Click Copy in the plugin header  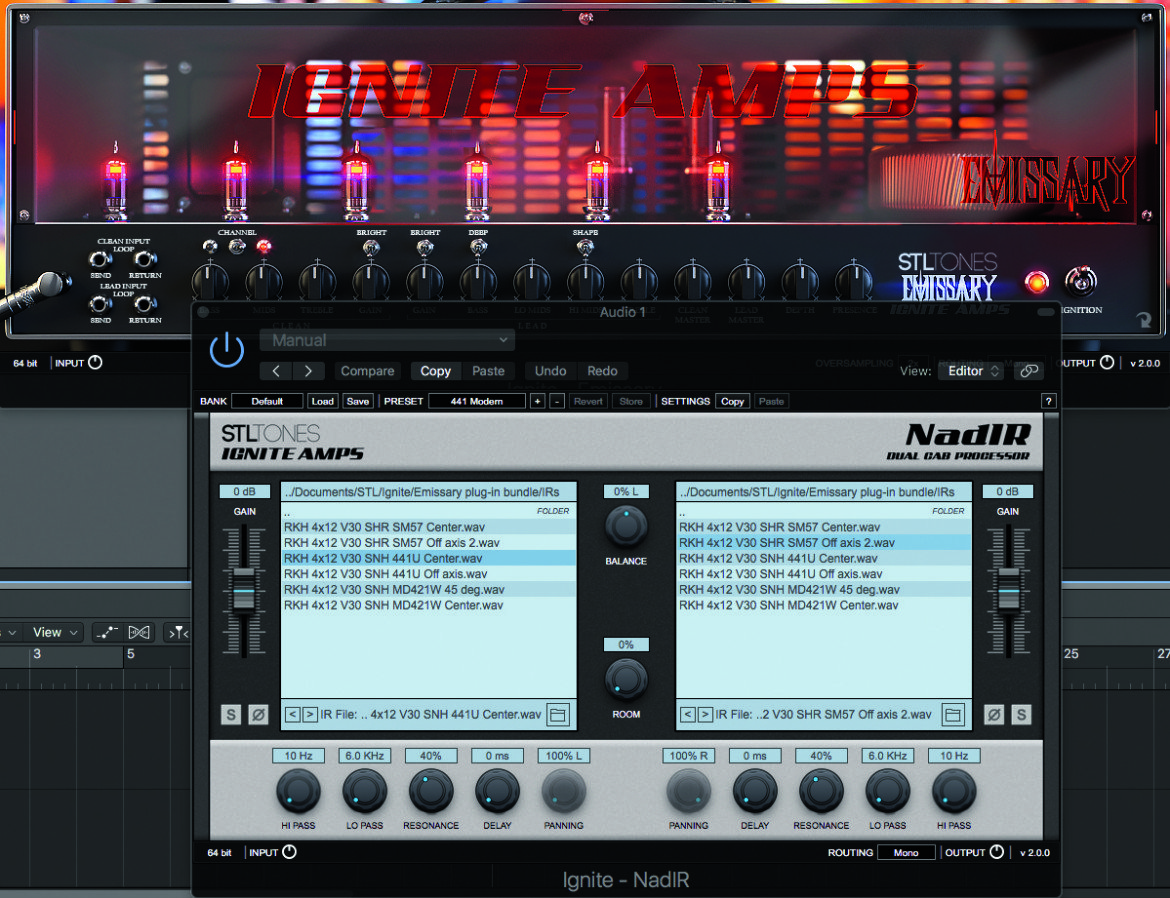pos(435,371)
